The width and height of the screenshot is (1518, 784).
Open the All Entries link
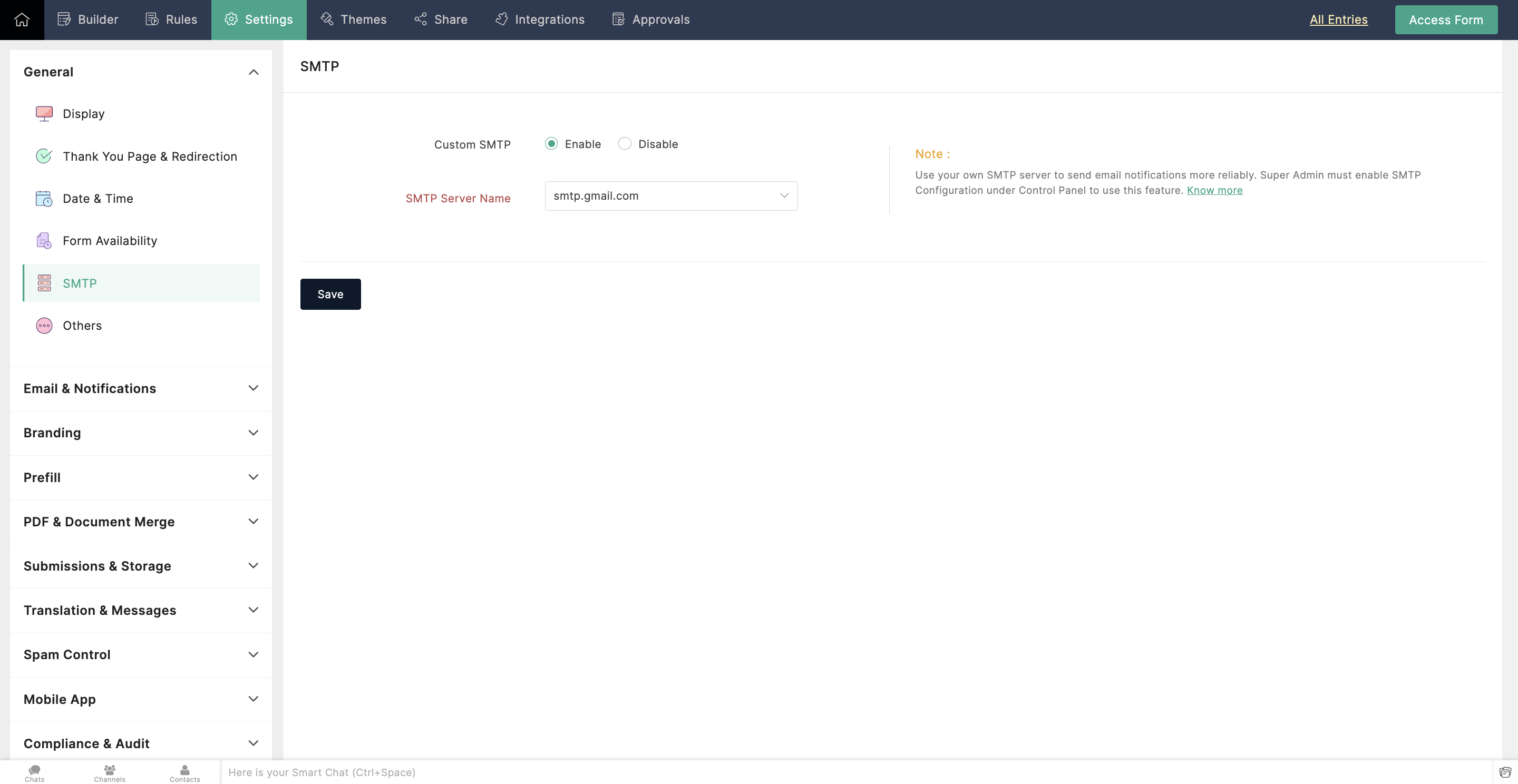click(1338, 19)
